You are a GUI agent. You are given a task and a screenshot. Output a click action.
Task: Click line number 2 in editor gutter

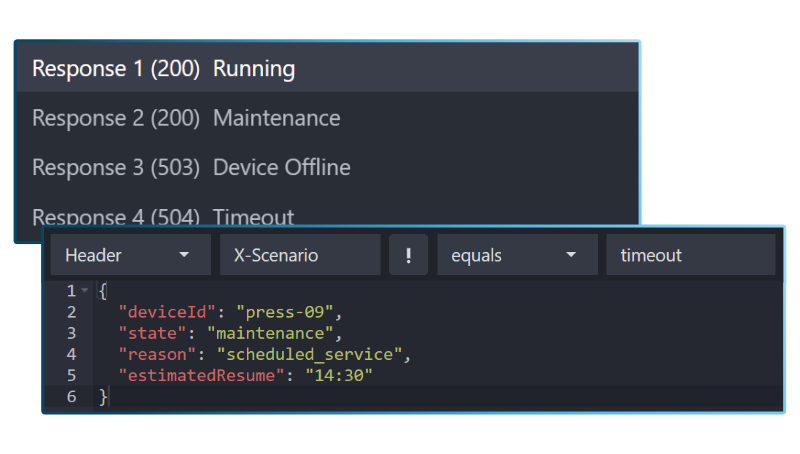coord(71,312)
